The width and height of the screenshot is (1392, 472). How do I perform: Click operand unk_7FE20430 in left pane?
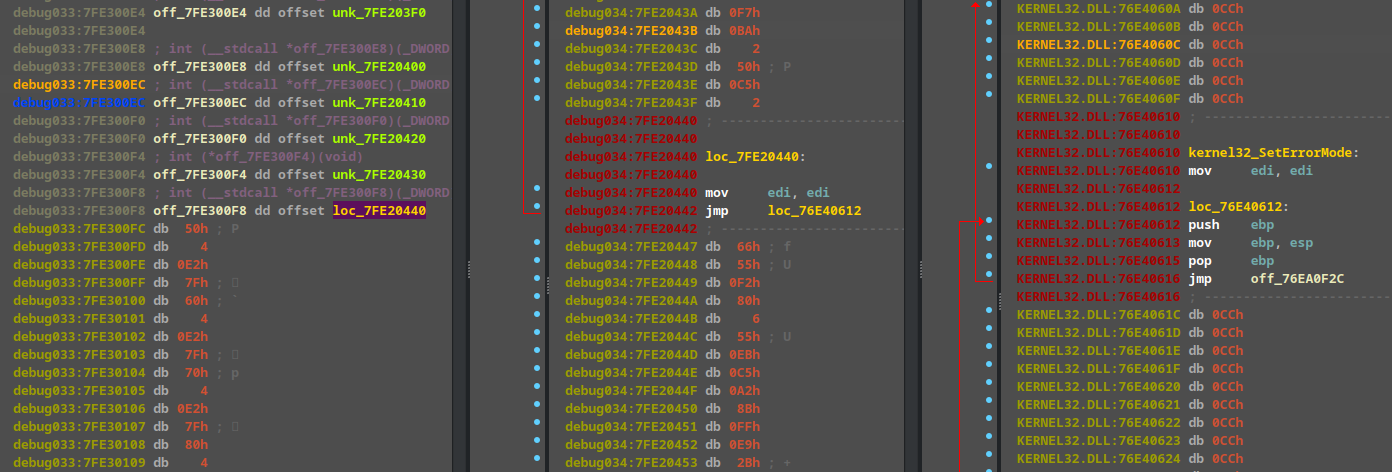click(x=379, y=175)
